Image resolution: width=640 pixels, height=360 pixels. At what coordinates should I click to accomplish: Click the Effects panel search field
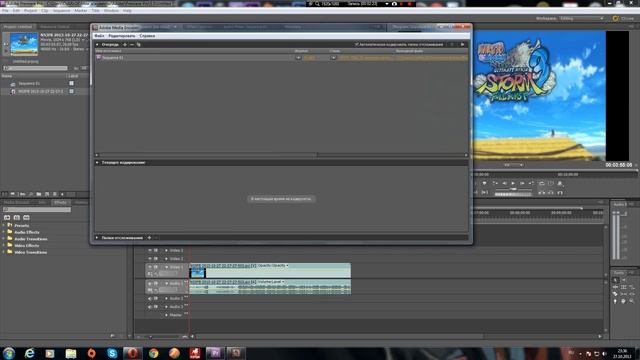[x=37, y=210]
